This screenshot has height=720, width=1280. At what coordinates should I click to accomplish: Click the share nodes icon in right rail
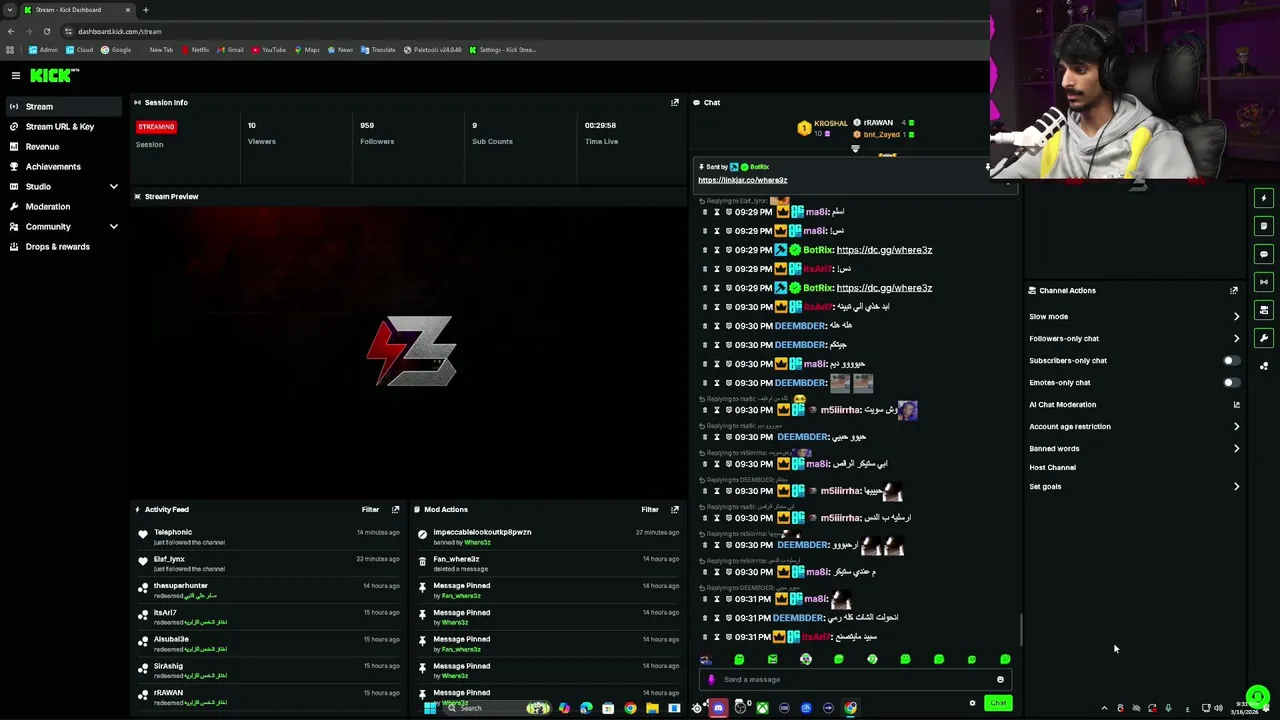[1264, 366]
